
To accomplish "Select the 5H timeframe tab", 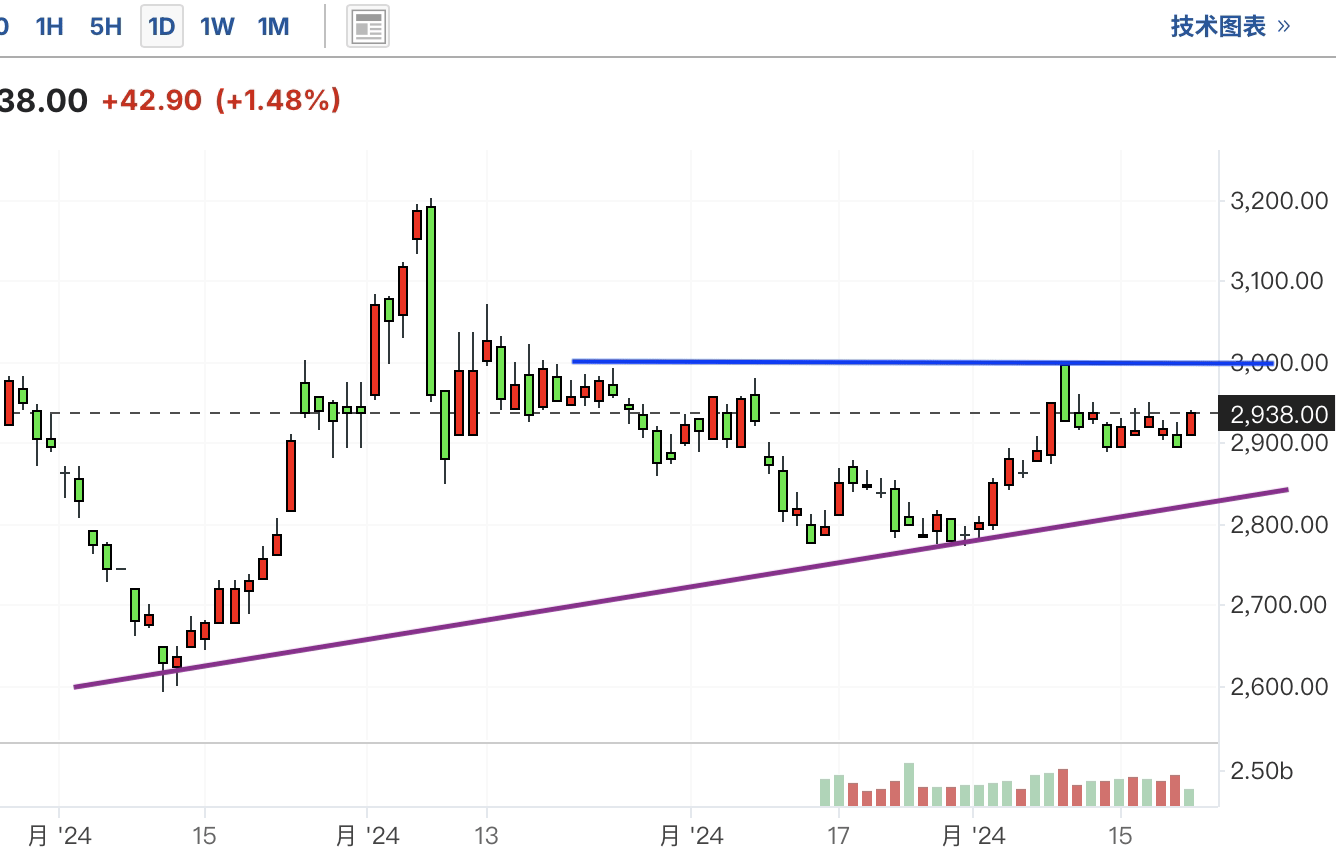I will click(x=106, y=27).
